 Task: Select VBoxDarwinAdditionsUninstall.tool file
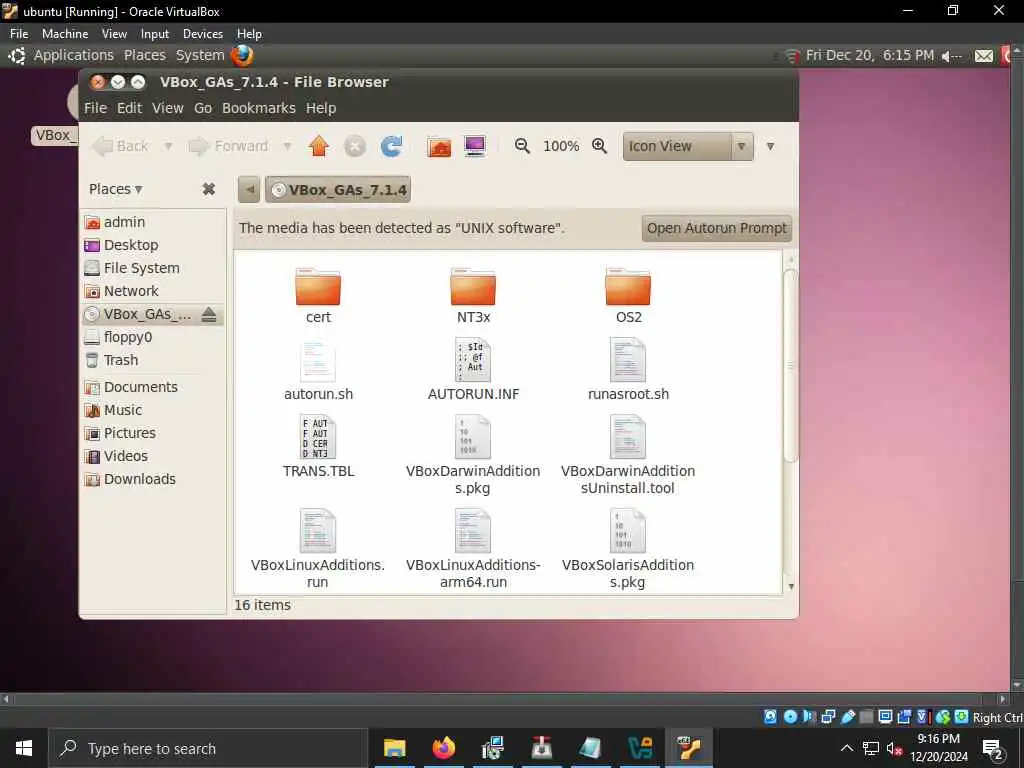coord(628,455)
